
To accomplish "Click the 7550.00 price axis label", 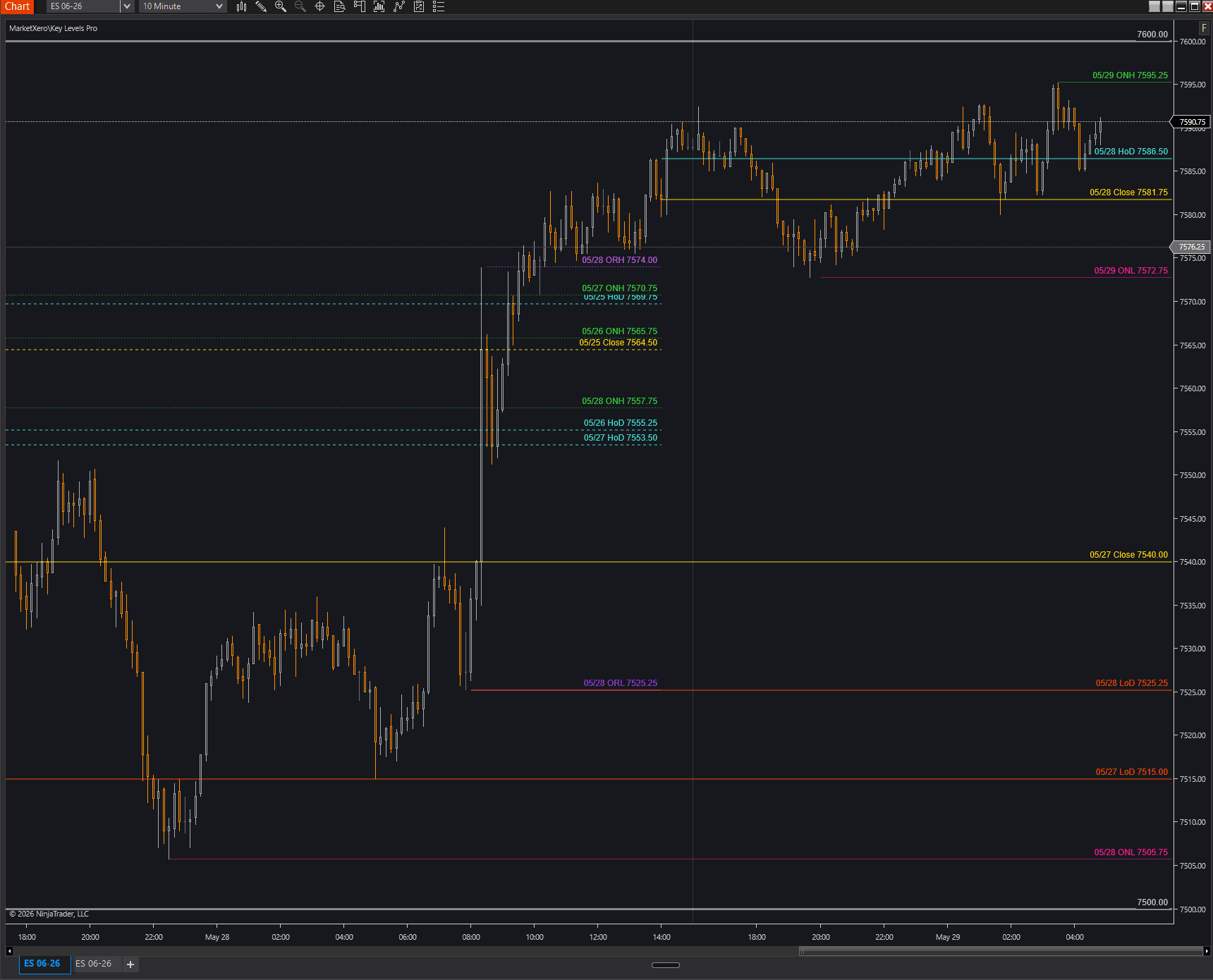I will [1193, 476].
